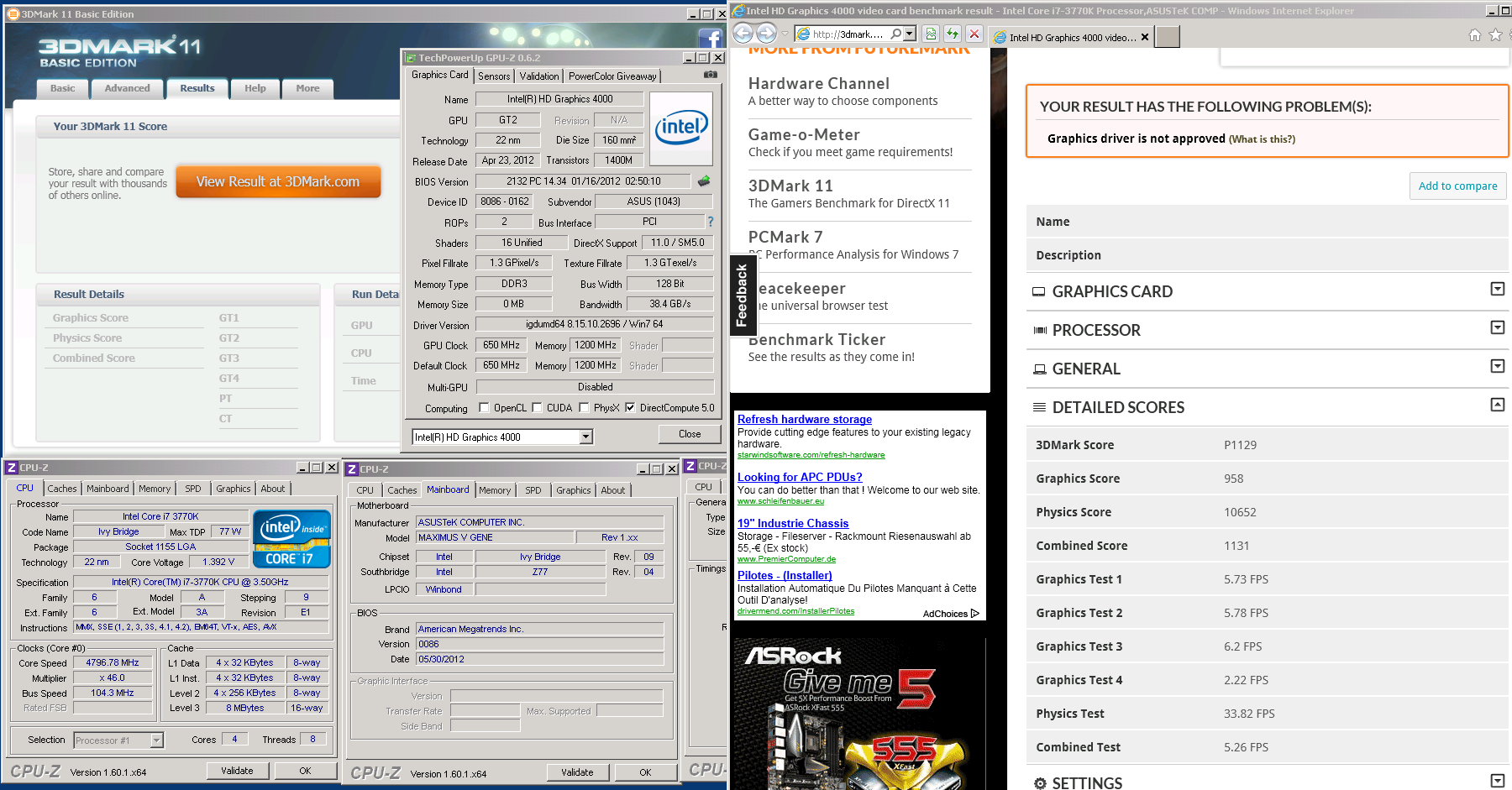Screen dimensions: 1512x790
Task: Click the Facebook icon in 3DMark 11
Action: [x=710, y=39]
